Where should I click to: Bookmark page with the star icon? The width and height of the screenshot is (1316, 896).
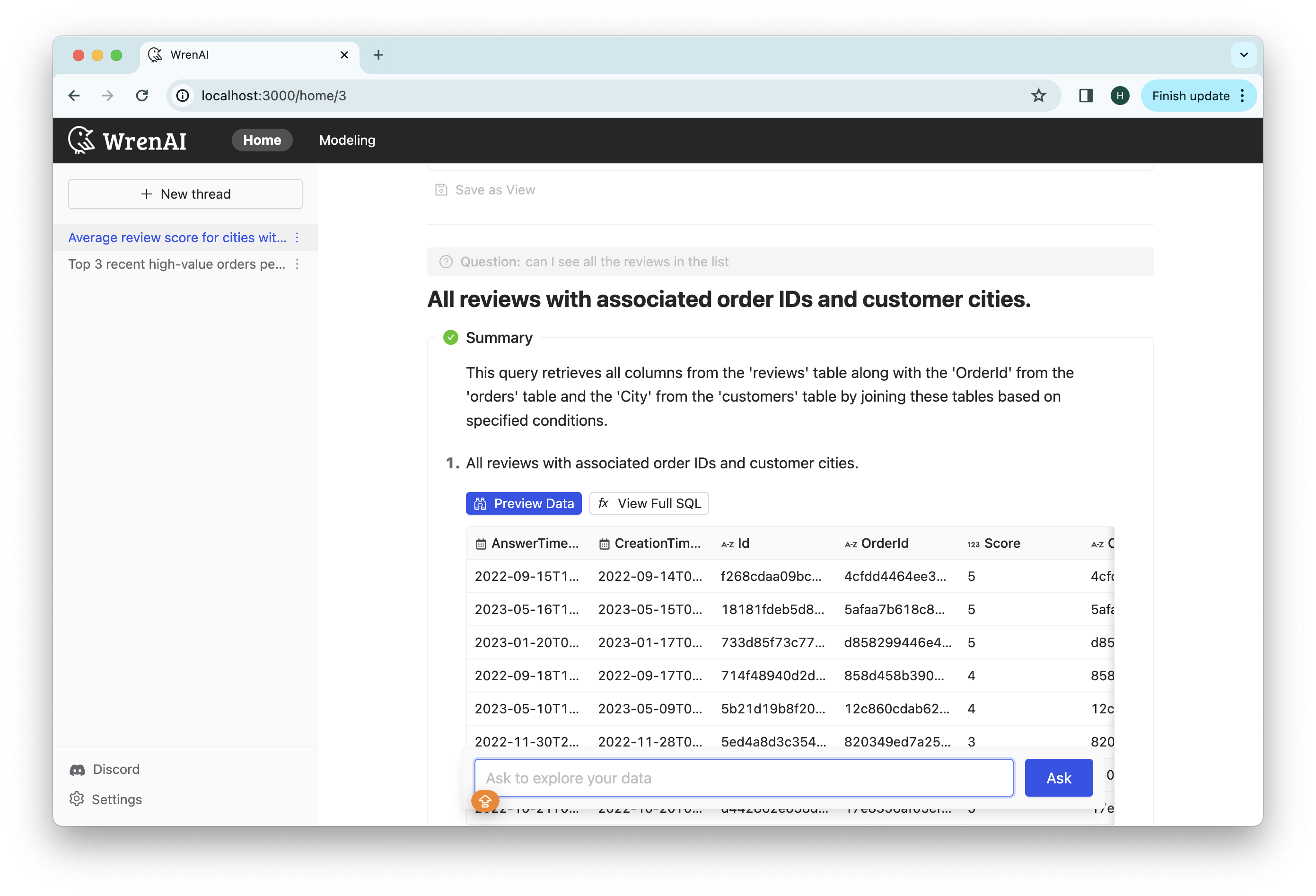[x=1038, y=96]
